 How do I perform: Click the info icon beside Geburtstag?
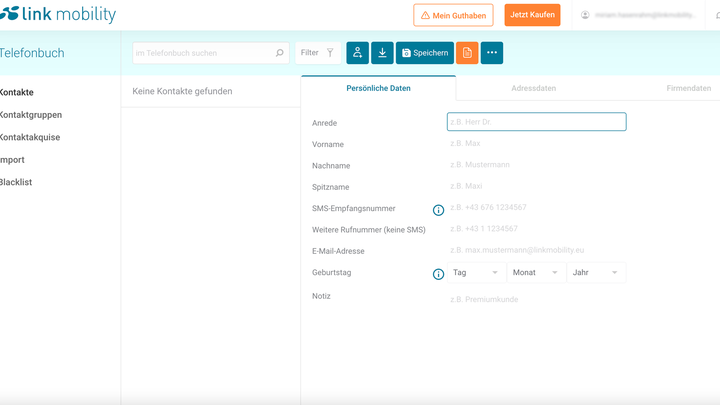tap(439, 274)
